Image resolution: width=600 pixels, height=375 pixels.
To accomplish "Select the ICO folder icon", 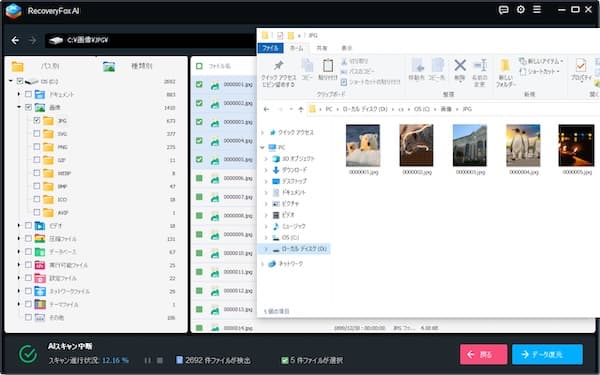I will pyautogui.click(x=48, y=199).
